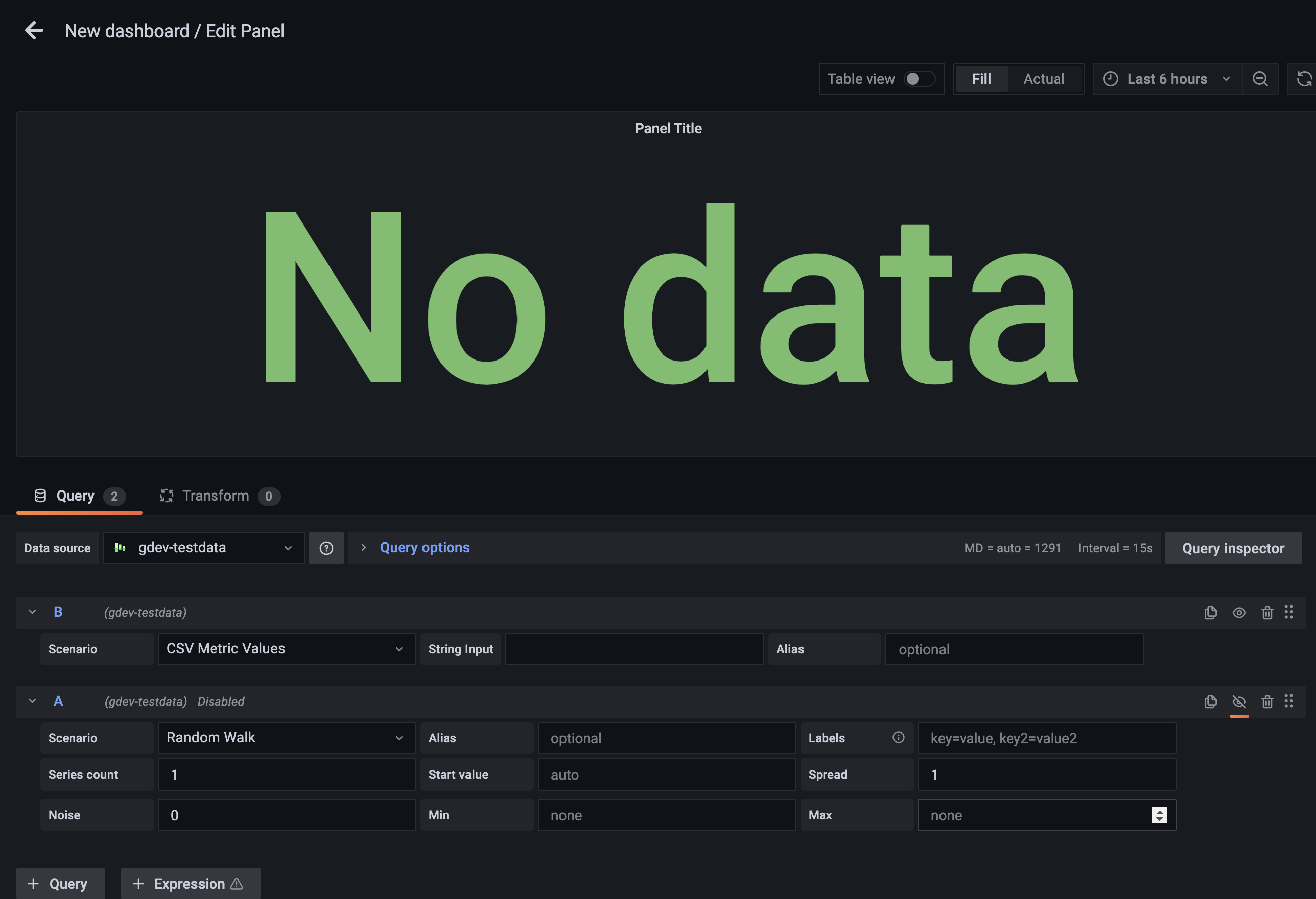Open the Scenario dropdown showing CSV Metric Values
Image resolution: width=1316 pixels, height=899 pixels.
[286, 649]
